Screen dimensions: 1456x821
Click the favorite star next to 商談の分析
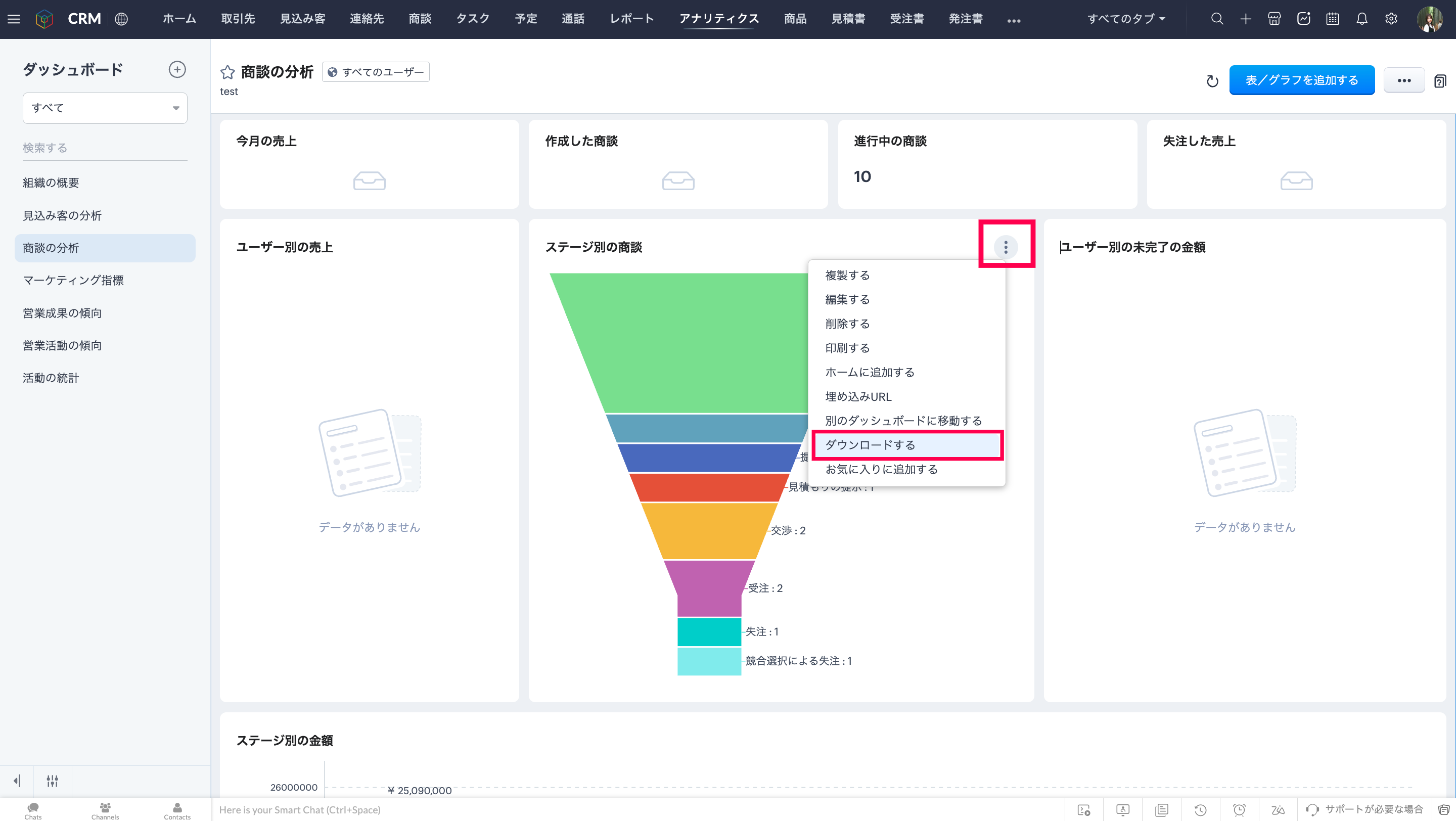click(227, 72)
